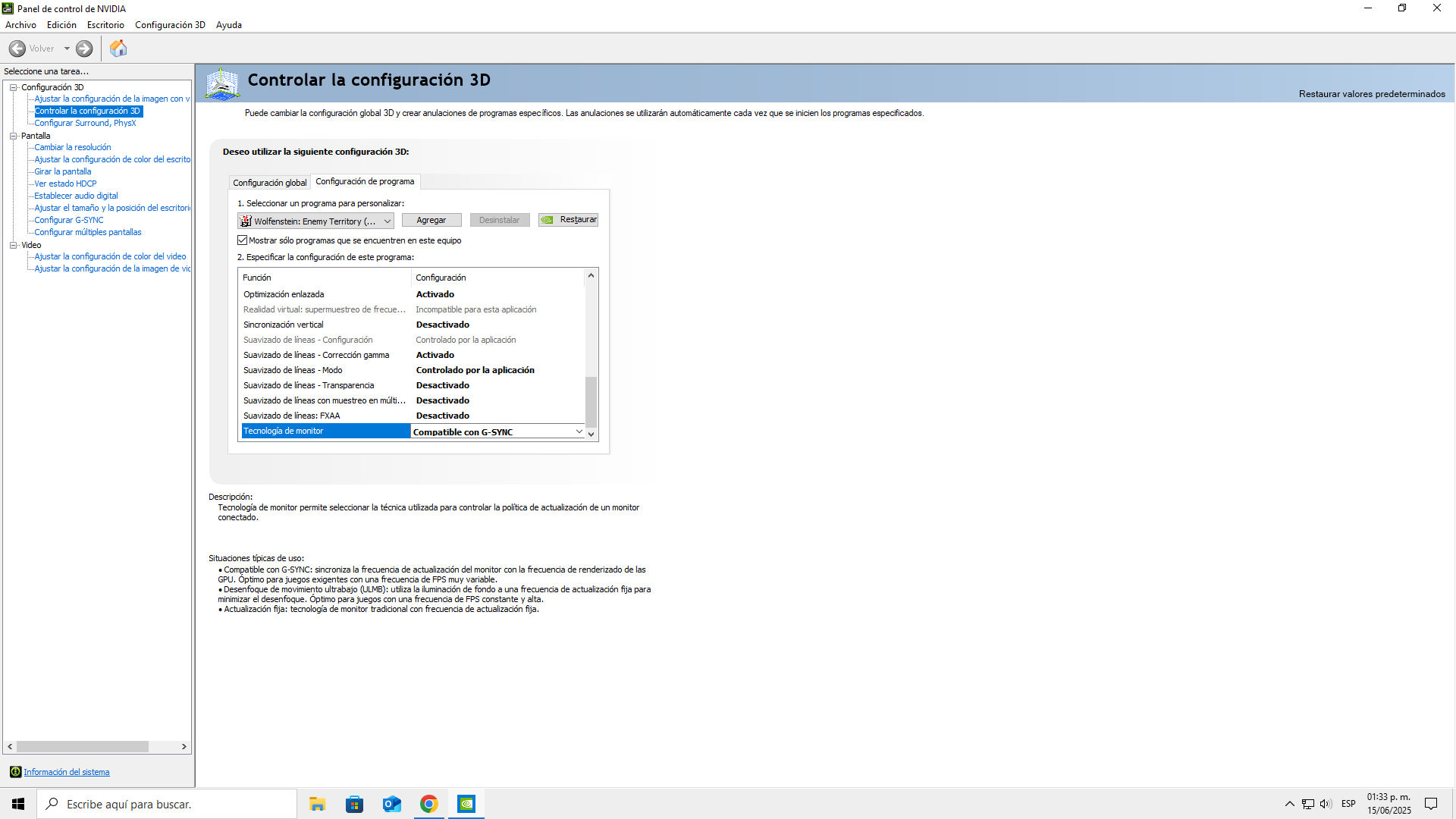Open Outlook from the taskbar
1456x819 pixels.
pyautogui.click(x=391, y=804)
